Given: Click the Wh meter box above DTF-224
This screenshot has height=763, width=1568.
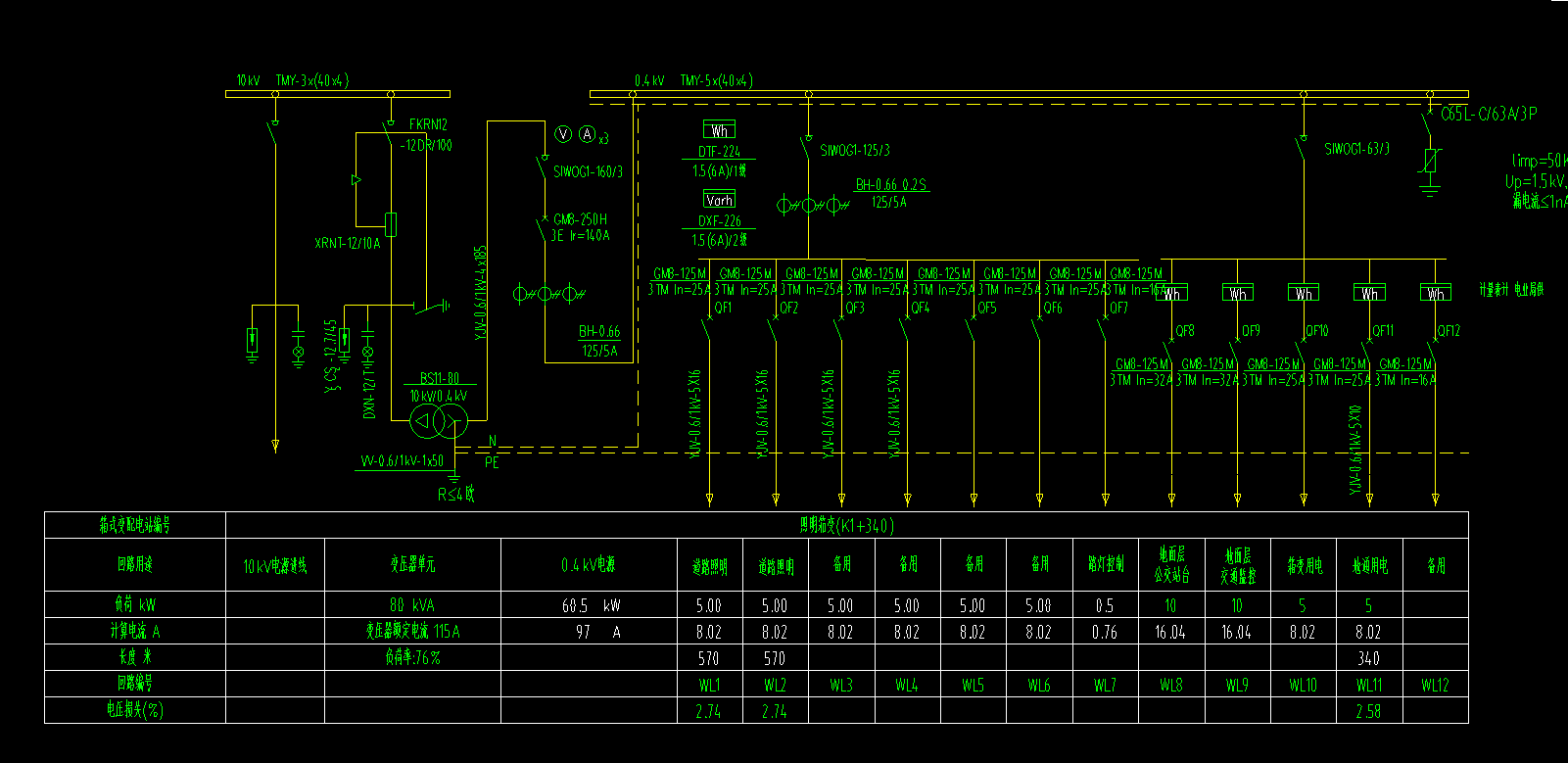Looking at the screenshot, I should tap(719, 130).
